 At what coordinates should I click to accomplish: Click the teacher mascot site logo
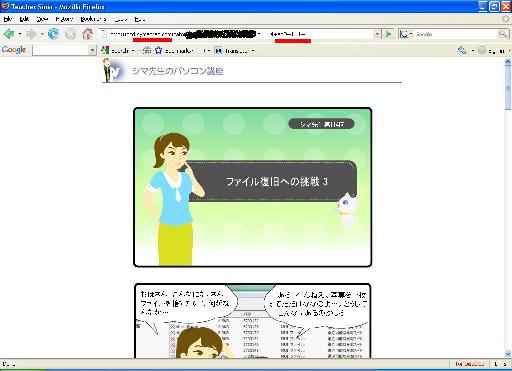[112, 70]
